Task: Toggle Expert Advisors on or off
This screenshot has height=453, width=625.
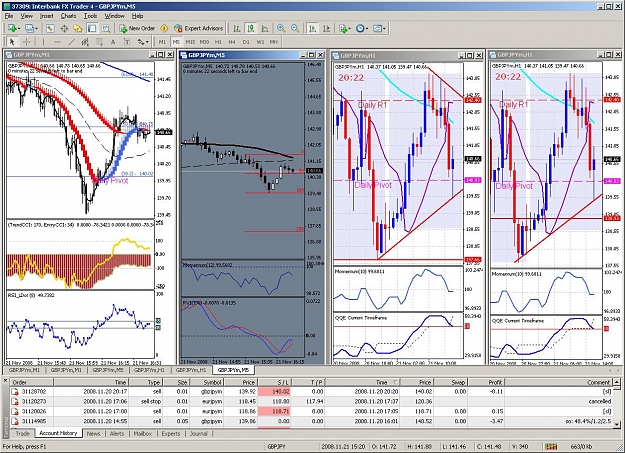Action: pos(199,28)
